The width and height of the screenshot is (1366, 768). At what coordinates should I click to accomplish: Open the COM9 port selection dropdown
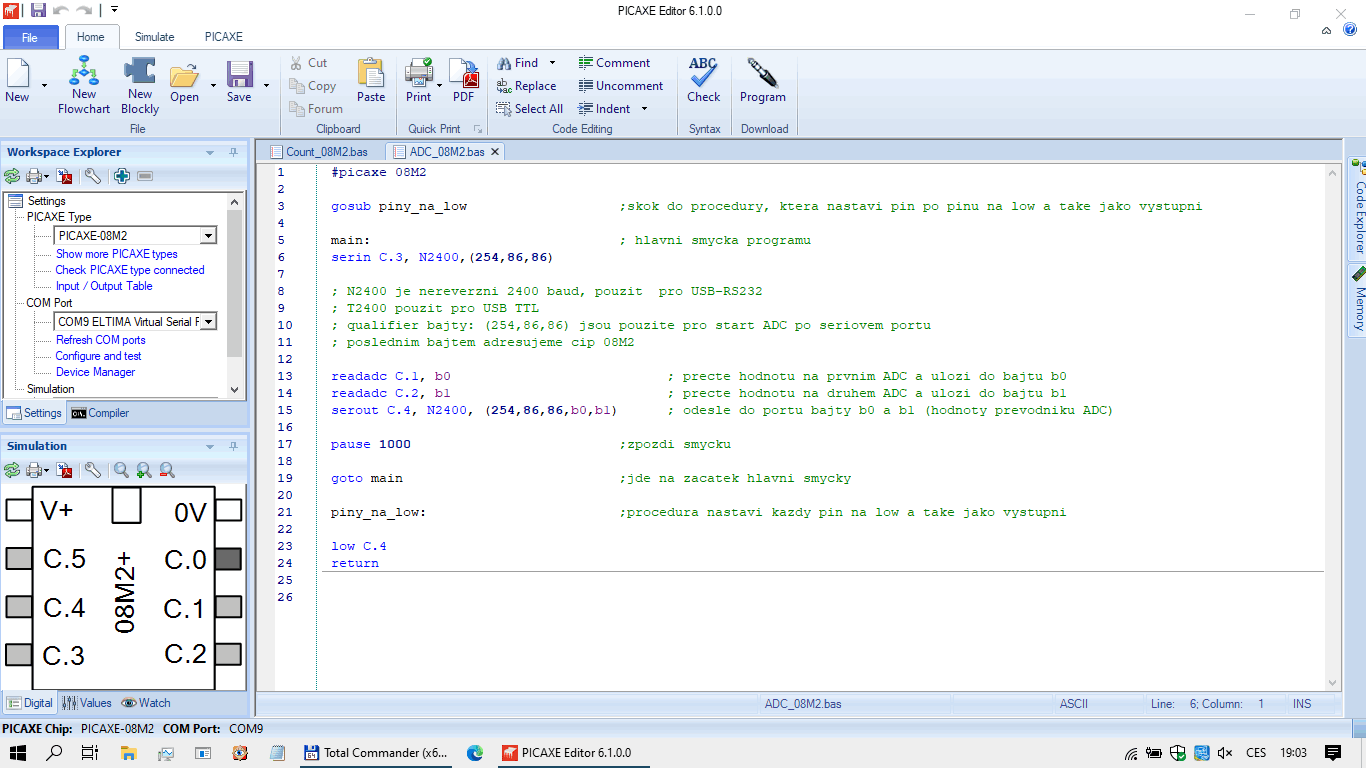click(x=208, y=322)
